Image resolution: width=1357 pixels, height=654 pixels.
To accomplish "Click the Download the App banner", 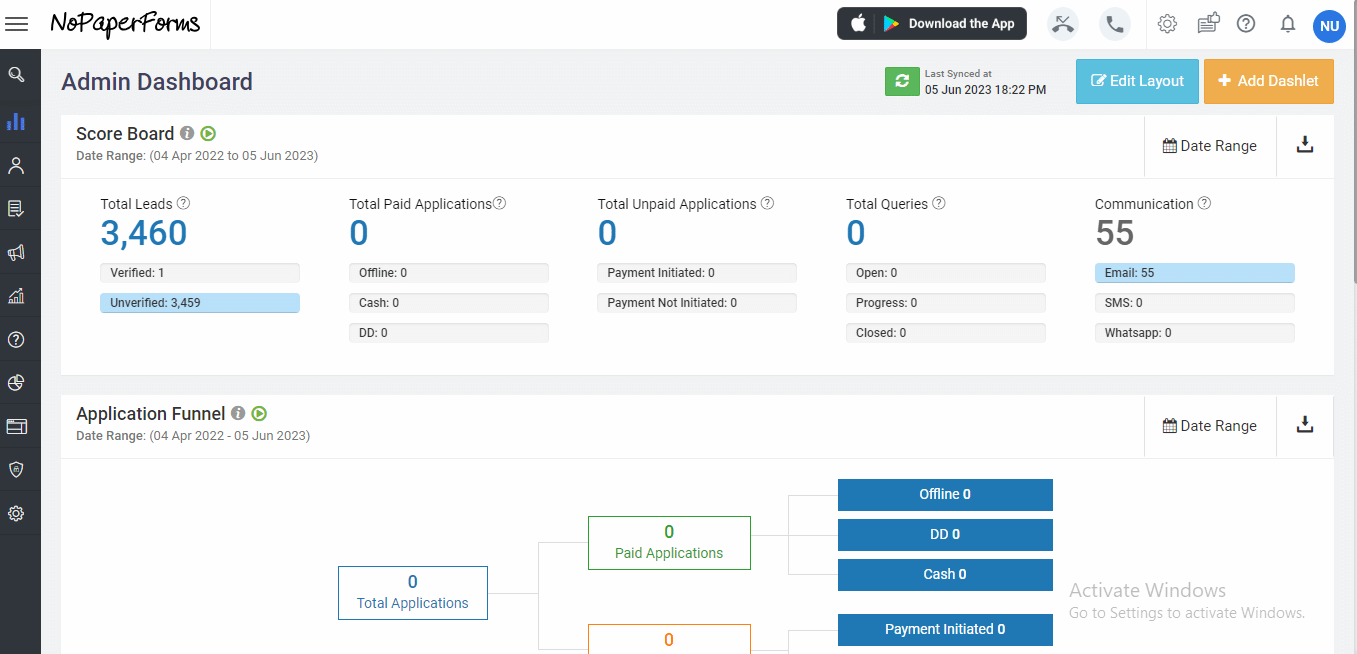I will (x=932, y=24).
